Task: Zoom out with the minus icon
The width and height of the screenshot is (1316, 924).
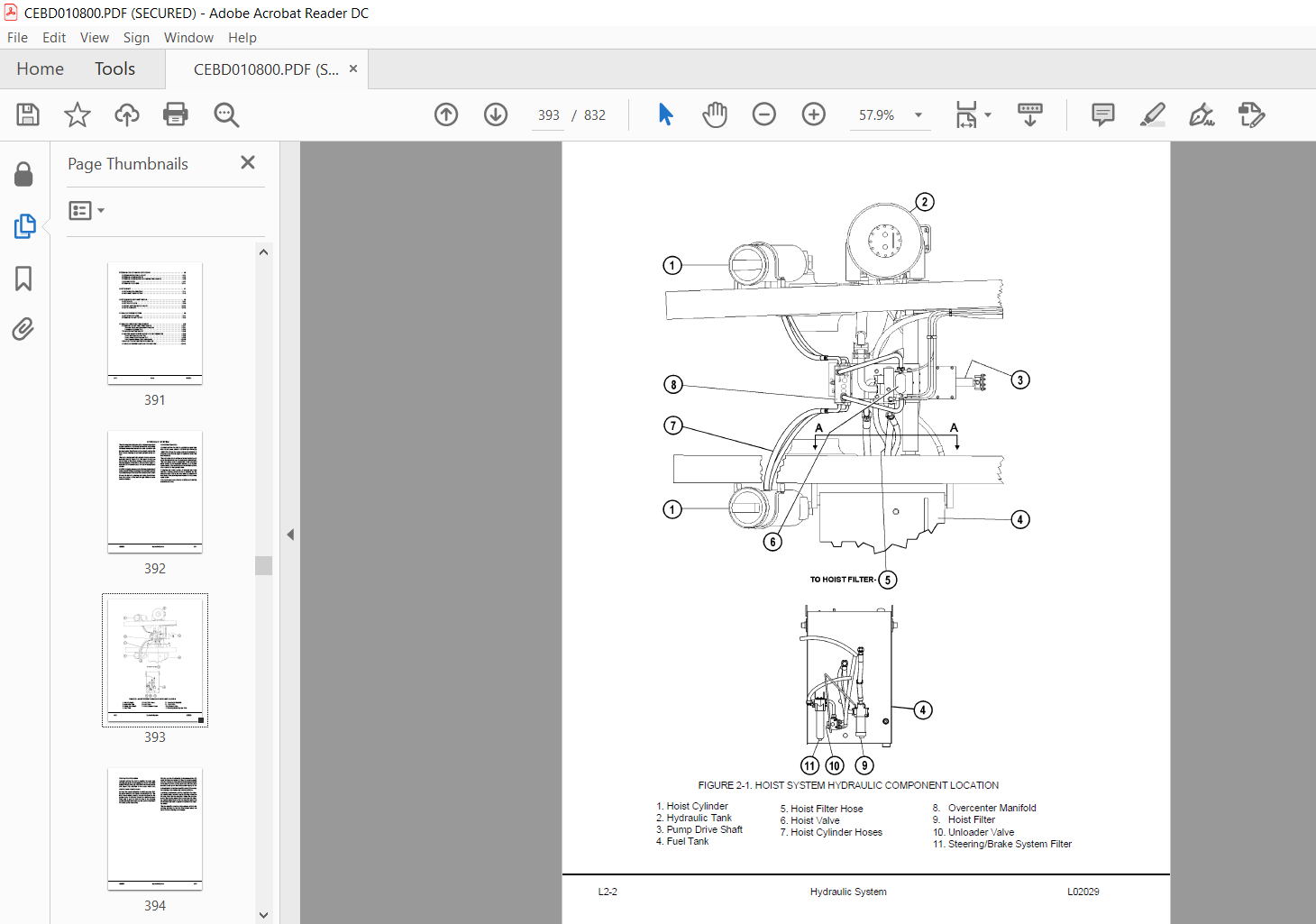Action: (764, 114)
